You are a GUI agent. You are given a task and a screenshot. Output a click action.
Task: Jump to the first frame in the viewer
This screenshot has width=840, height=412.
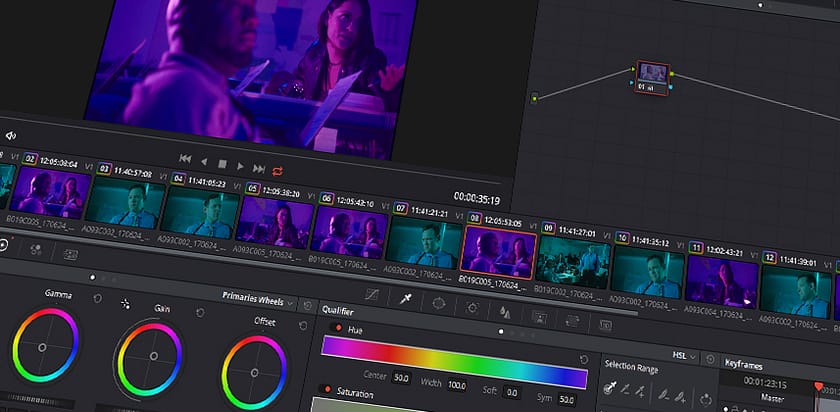(185, 158)
